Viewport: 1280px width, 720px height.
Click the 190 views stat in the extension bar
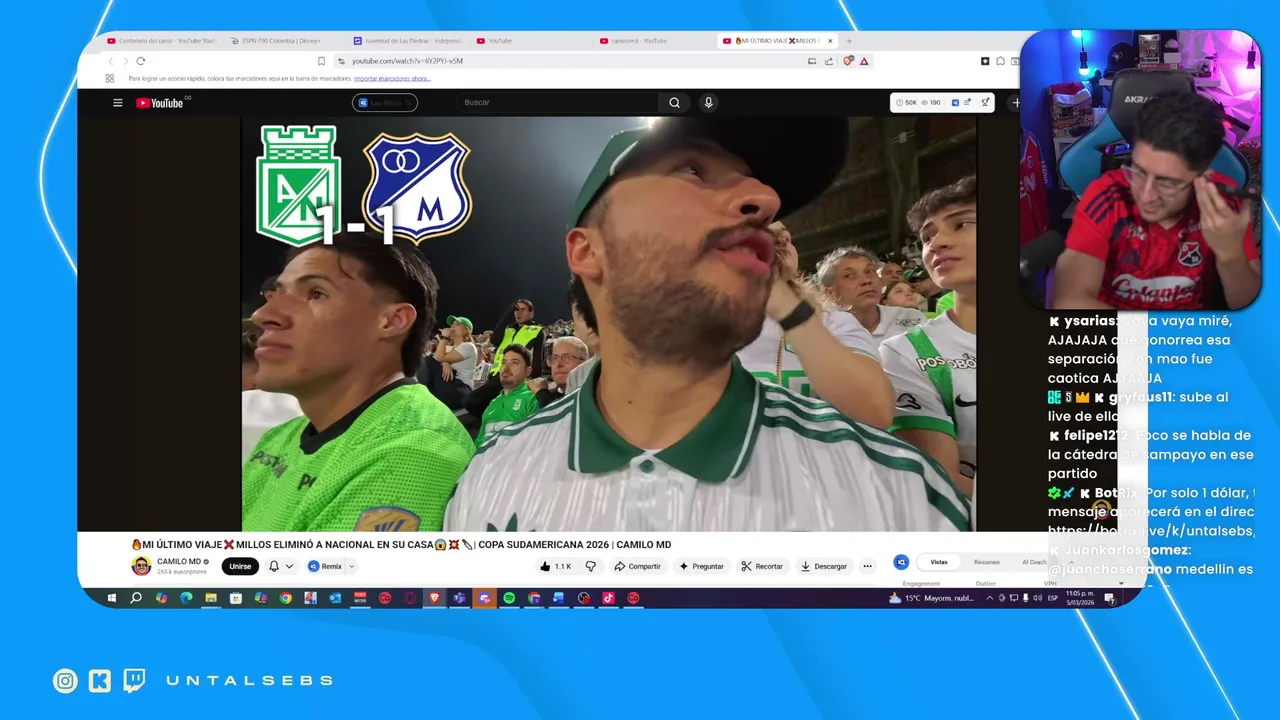[x=931, y=102]
